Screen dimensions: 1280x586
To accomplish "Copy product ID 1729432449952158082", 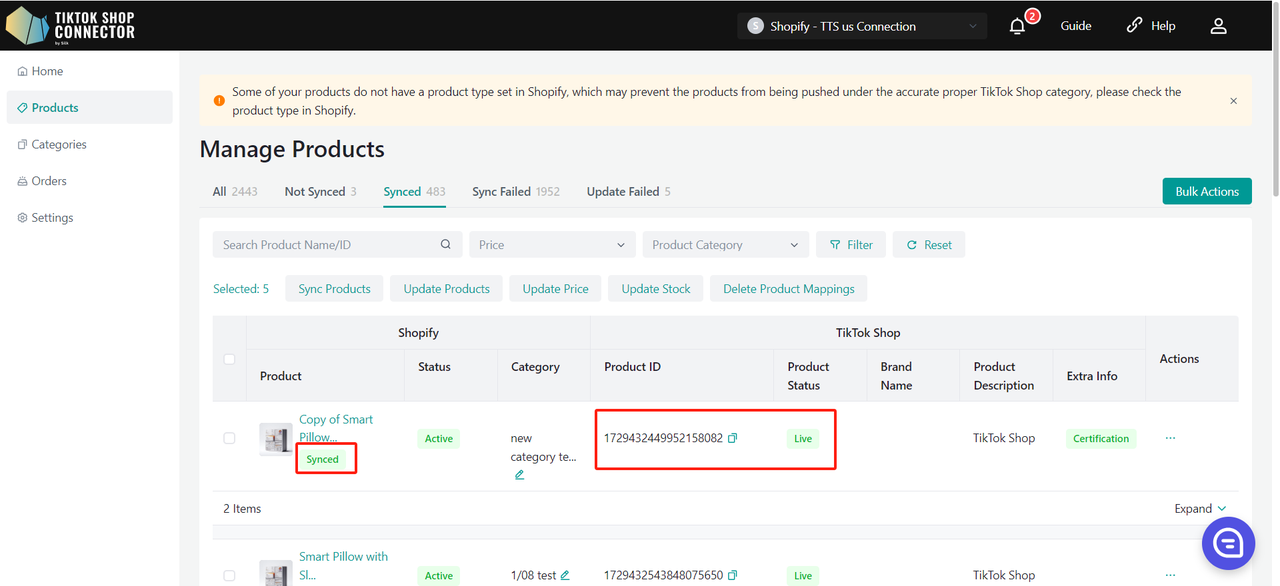I will pos(733,438).
